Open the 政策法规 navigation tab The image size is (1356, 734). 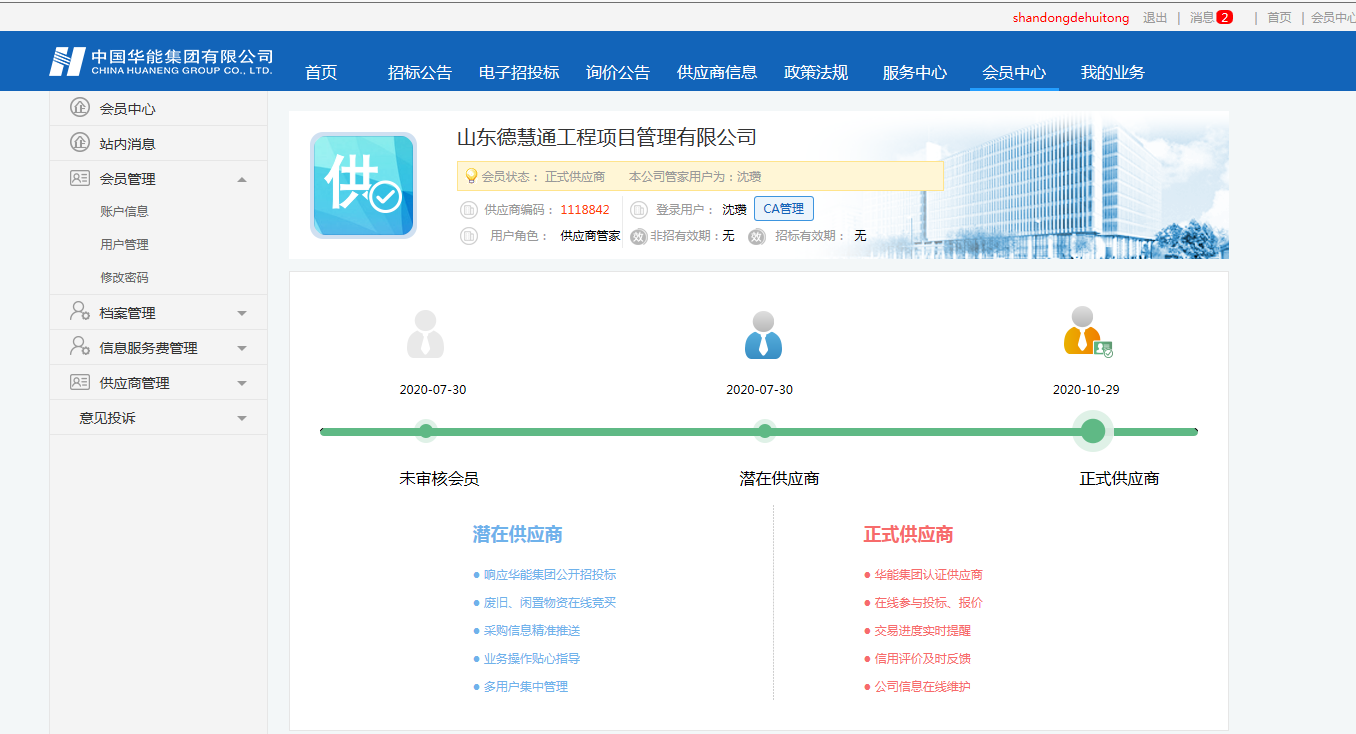(x=816, y=72)
